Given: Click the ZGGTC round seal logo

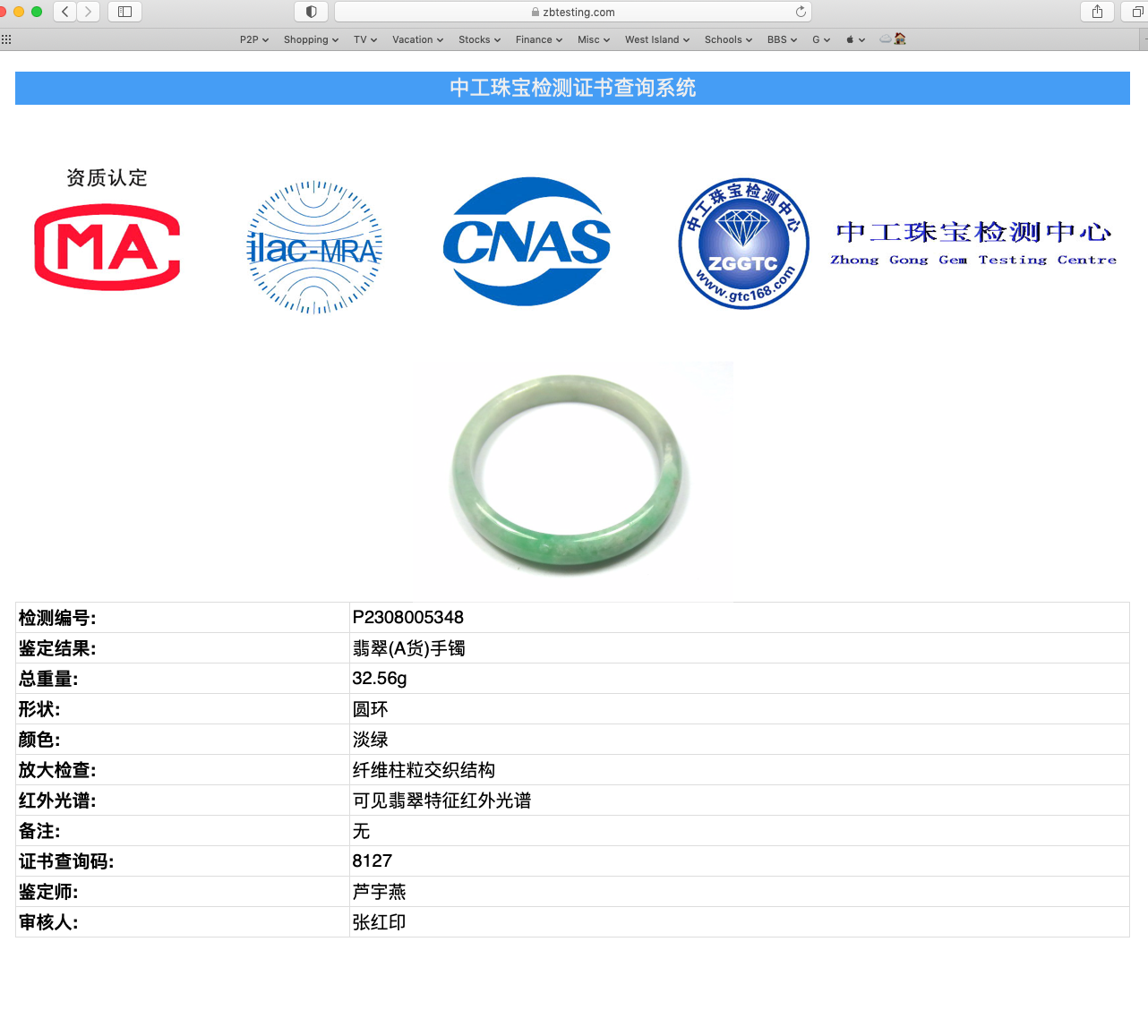Looking at the screenshot, I should (743, 243).
